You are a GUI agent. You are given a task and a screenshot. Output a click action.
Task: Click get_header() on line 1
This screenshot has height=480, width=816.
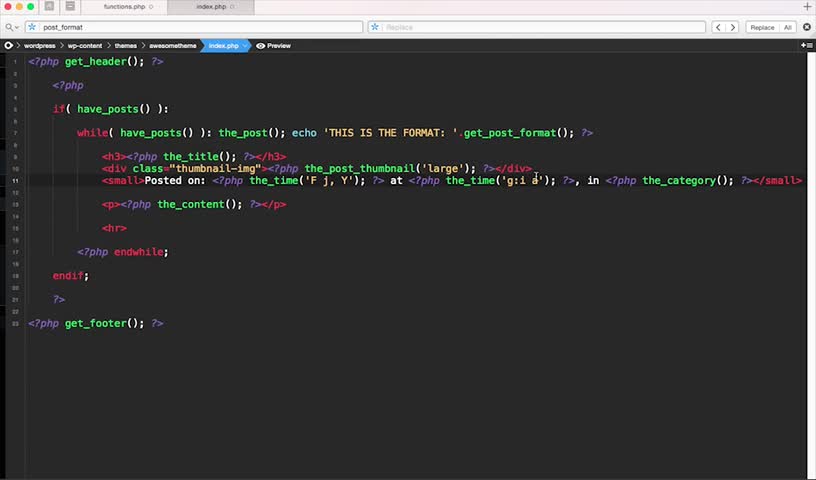tap(104, 61)
